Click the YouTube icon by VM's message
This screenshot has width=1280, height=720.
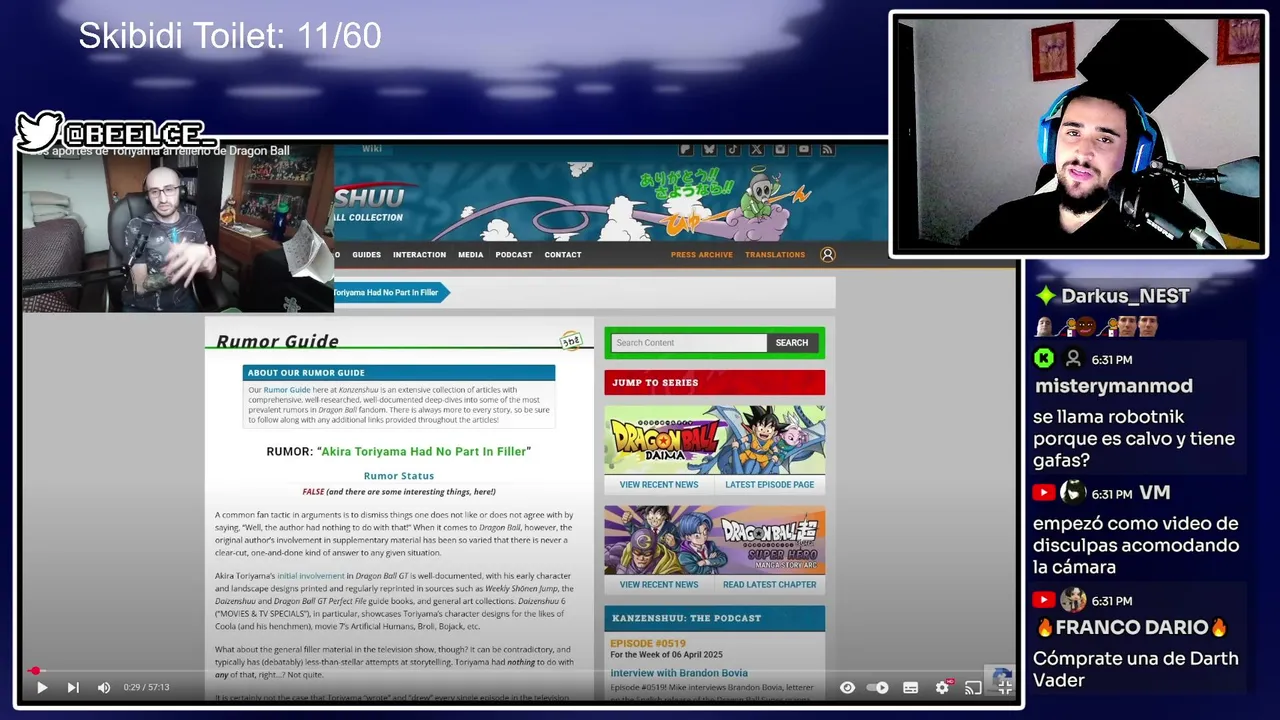pos(1044,492)
